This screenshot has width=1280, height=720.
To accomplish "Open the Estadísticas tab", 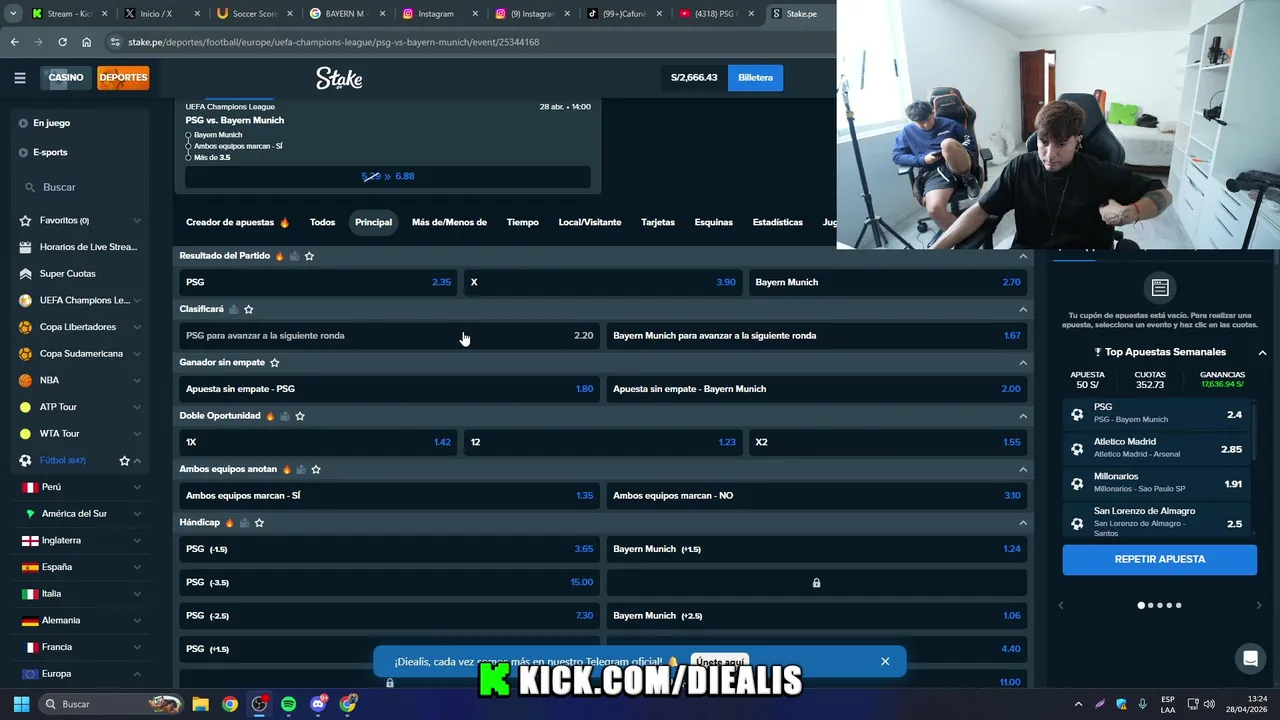I will pos(777,222).
